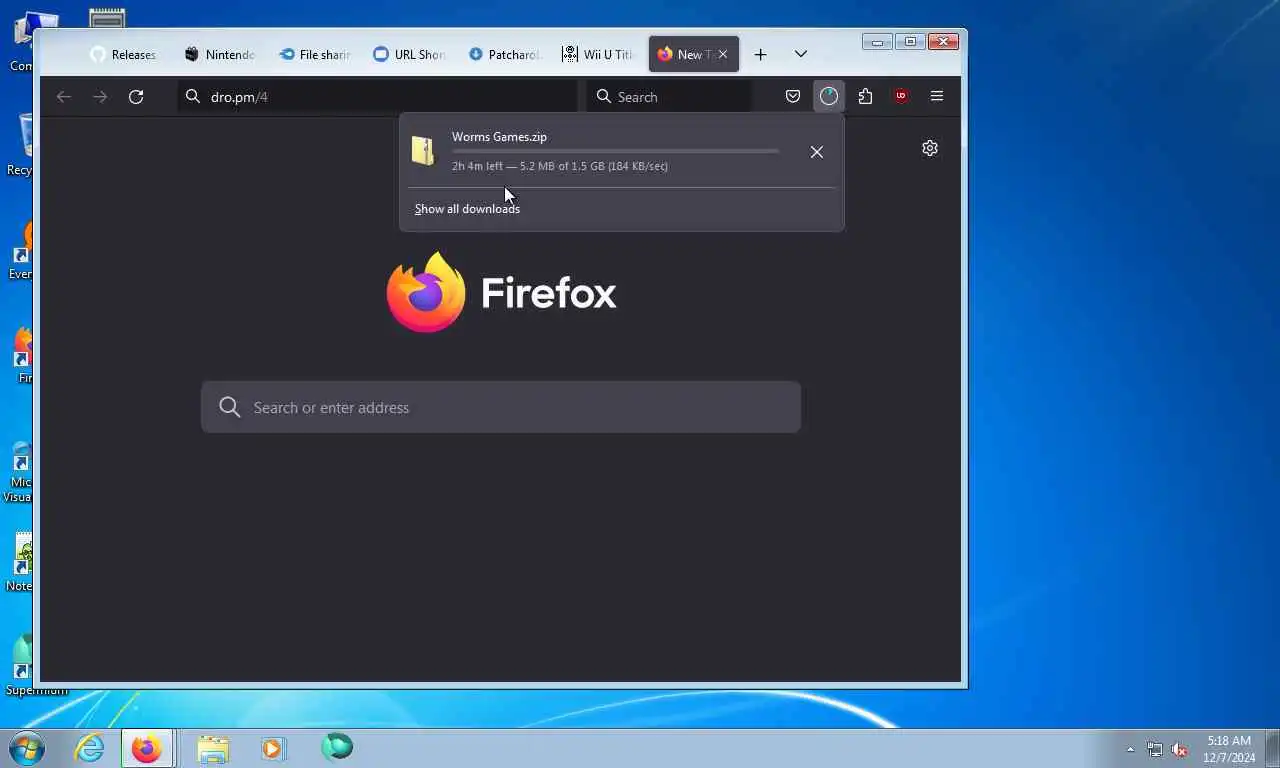The width and height of the screenshot is (1280, 768).
Task: Expand the list all tabs dropdown
Action: (801, 54)
